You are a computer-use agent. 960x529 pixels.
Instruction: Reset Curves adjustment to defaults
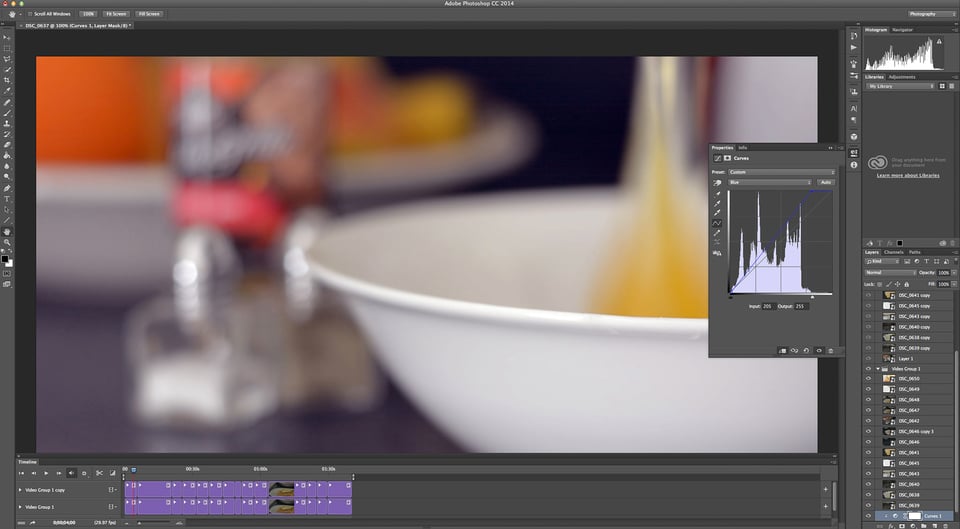(x=806, y=351)
